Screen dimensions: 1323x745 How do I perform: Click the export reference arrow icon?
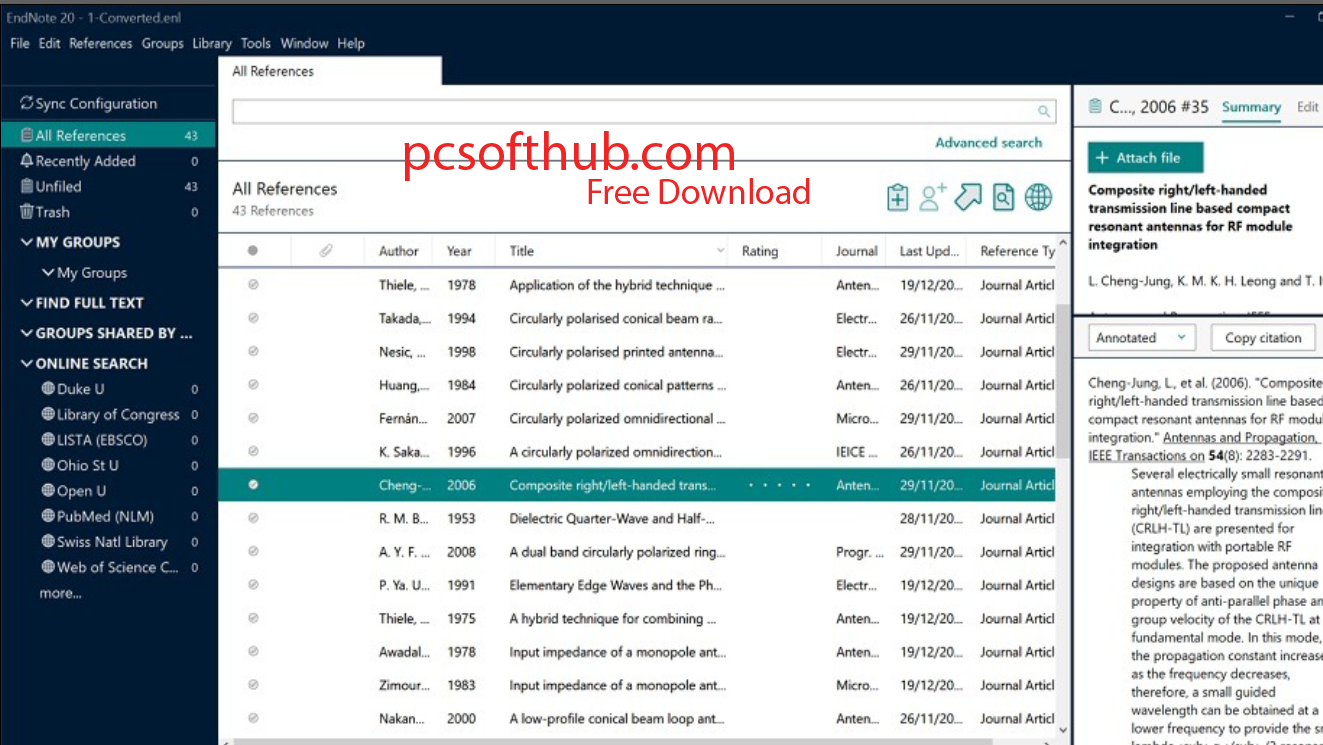tap(967, 197)
